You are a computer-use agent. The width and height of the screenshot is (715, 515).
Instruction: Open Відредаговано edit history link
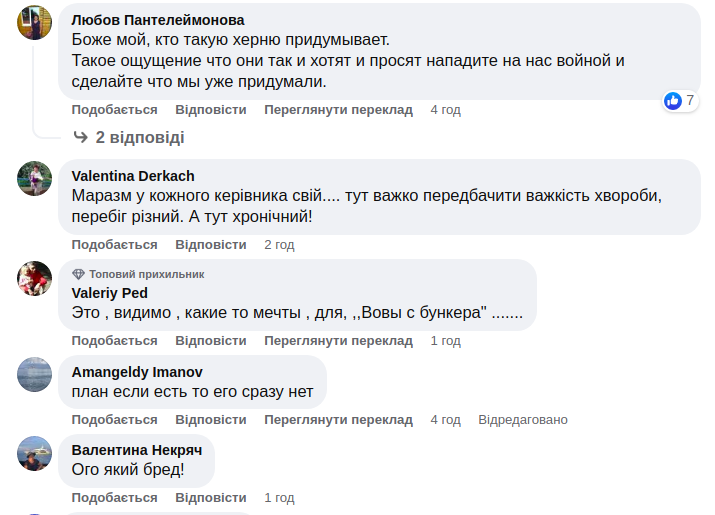(x=522, y=420)
